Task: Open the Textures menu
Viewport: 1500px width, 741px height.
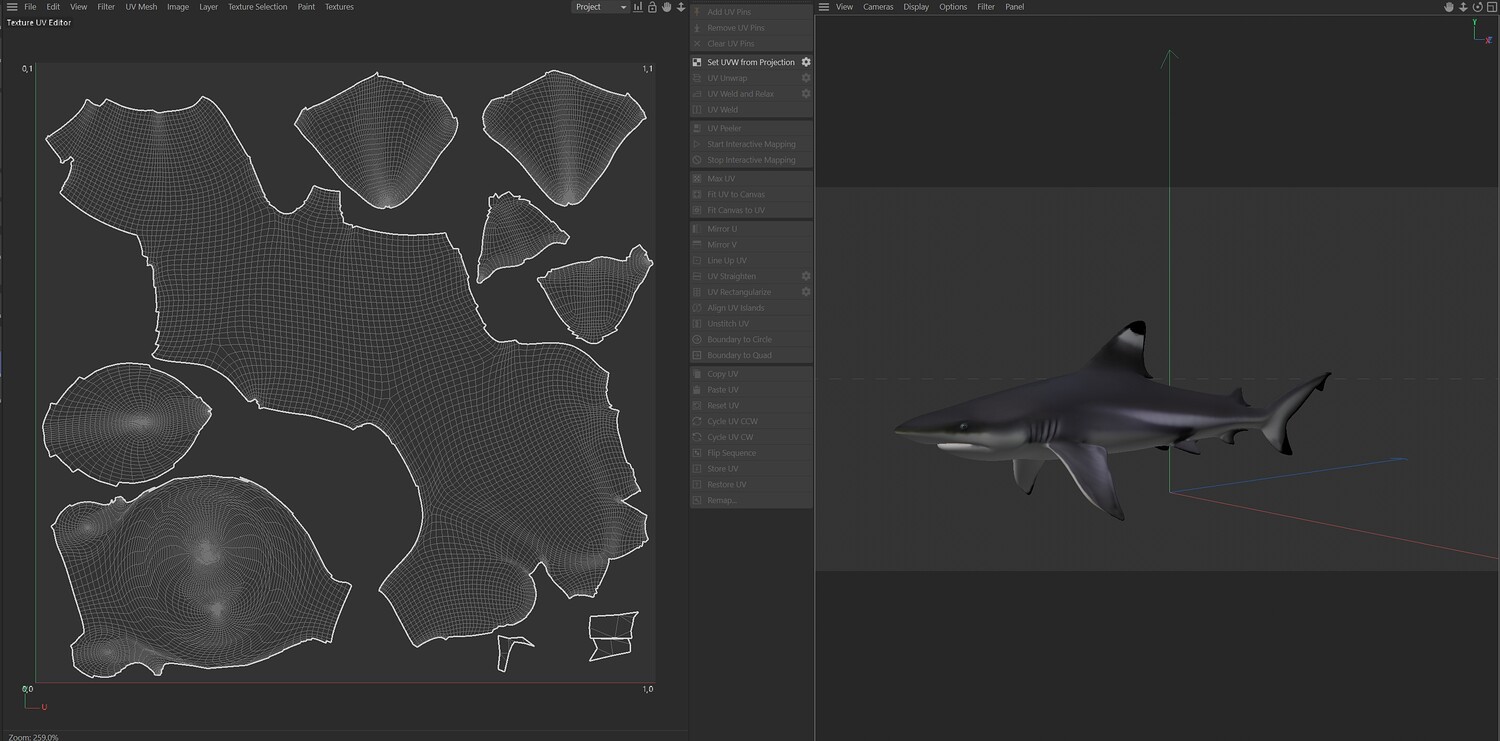Action: click(339, 7)
